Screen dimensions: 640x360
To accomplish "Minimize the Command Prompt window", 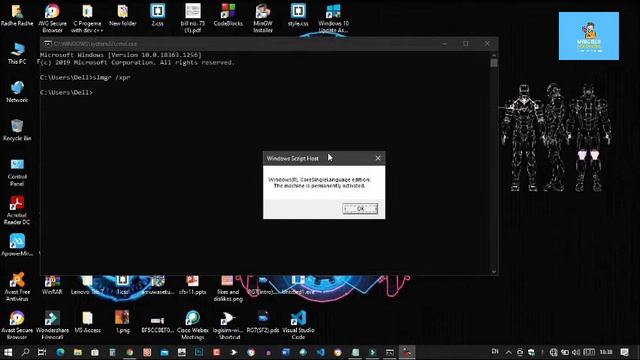I will click(x=444, y=43).
